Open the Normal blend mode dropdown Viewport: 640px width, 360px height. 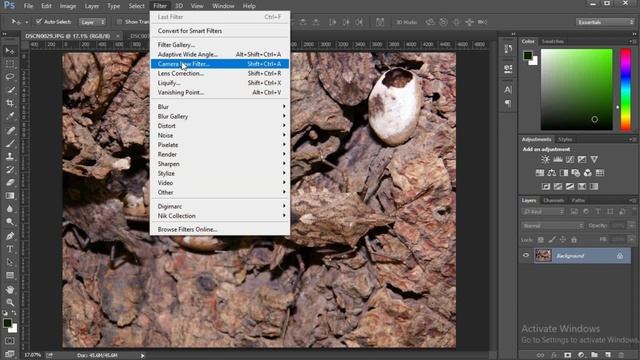pos(553,226)
